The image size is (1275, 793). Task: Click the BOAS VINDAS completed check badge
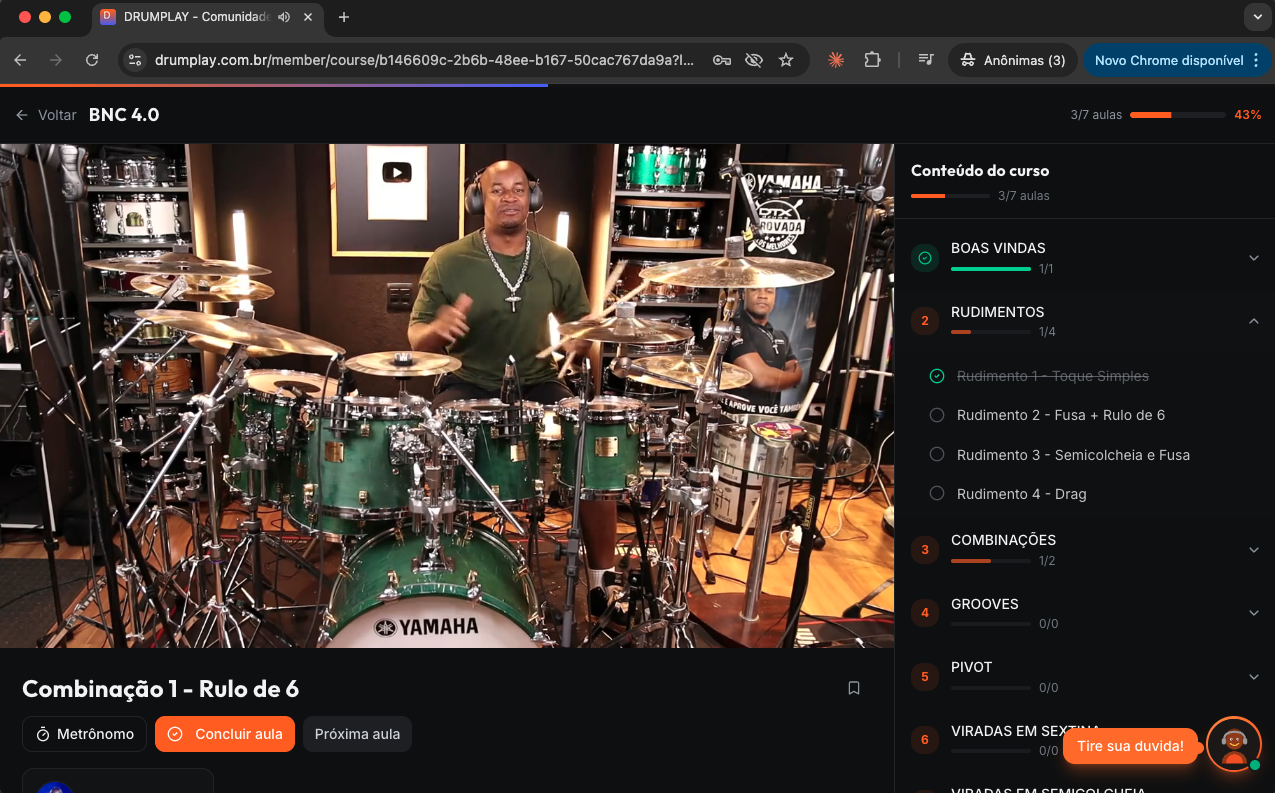pyautogui.click(x=925, y=258)
